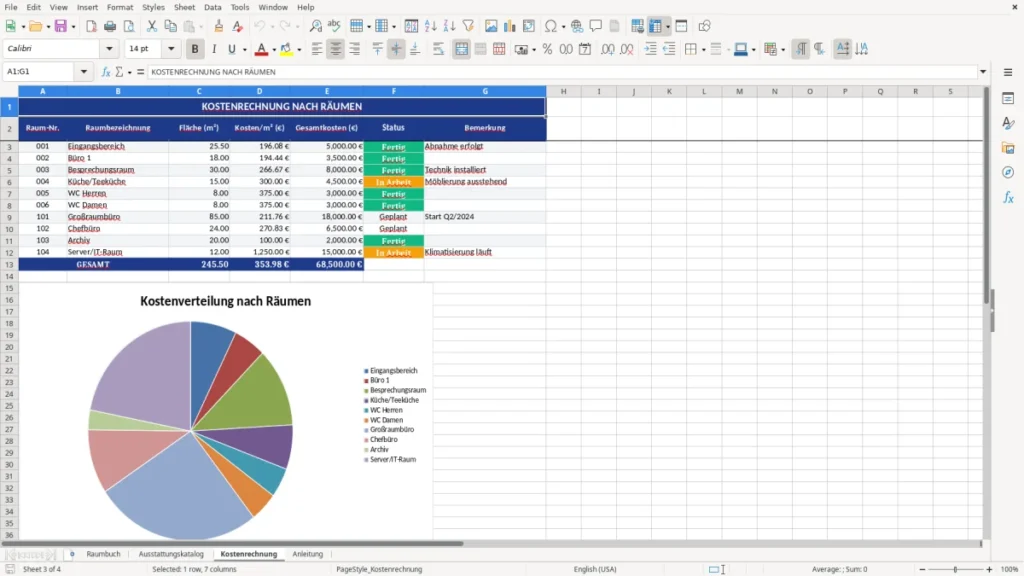This screenshot has height=576, width=1024.
Task: Open special character dropdown arrow
Action: pos(563,27)
